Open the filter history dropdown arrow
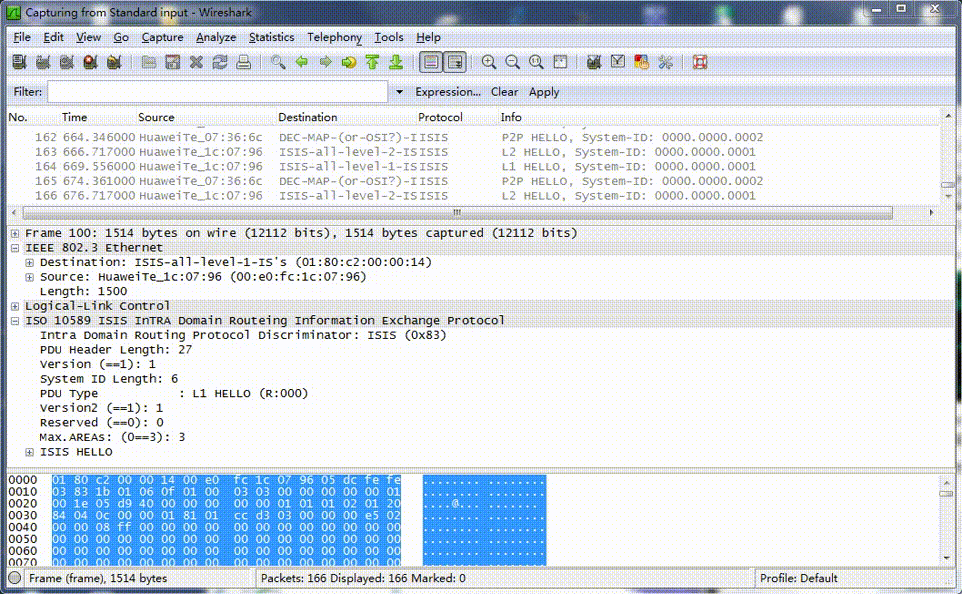This screenshot has width=962, height=594. (399, 92)
